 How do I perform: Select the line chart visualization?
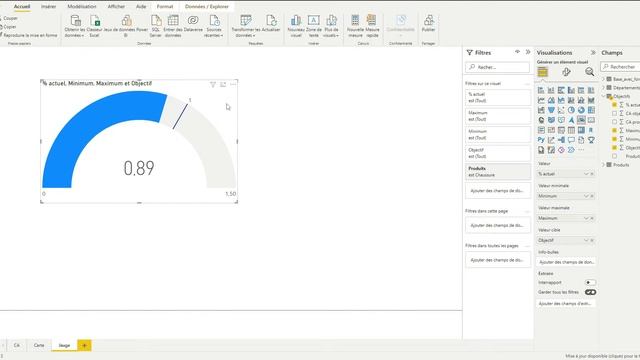pos(541,100)
